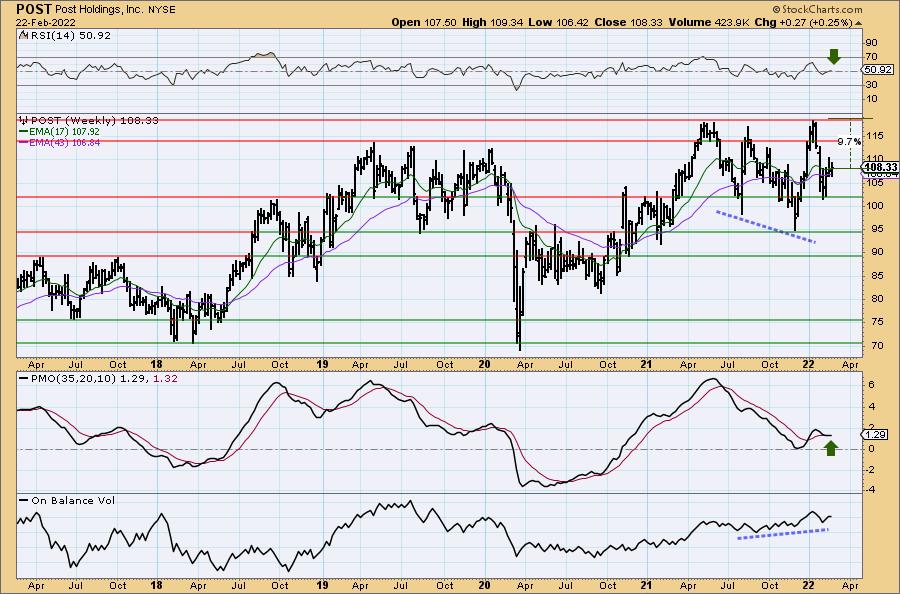
Task: Open the StockCharts.com copyright link
Action: (817, 9)
